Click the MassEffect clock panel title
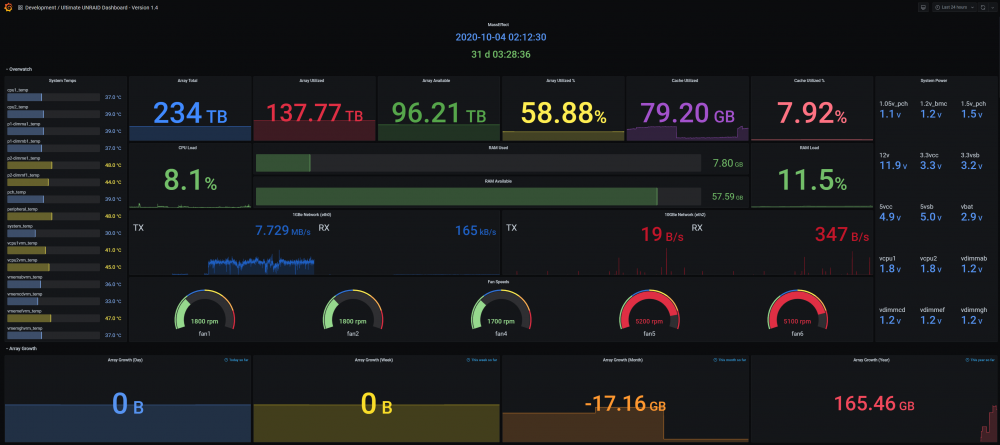The width and height of the screenshot is (1000, 445). tap(500, 24)
